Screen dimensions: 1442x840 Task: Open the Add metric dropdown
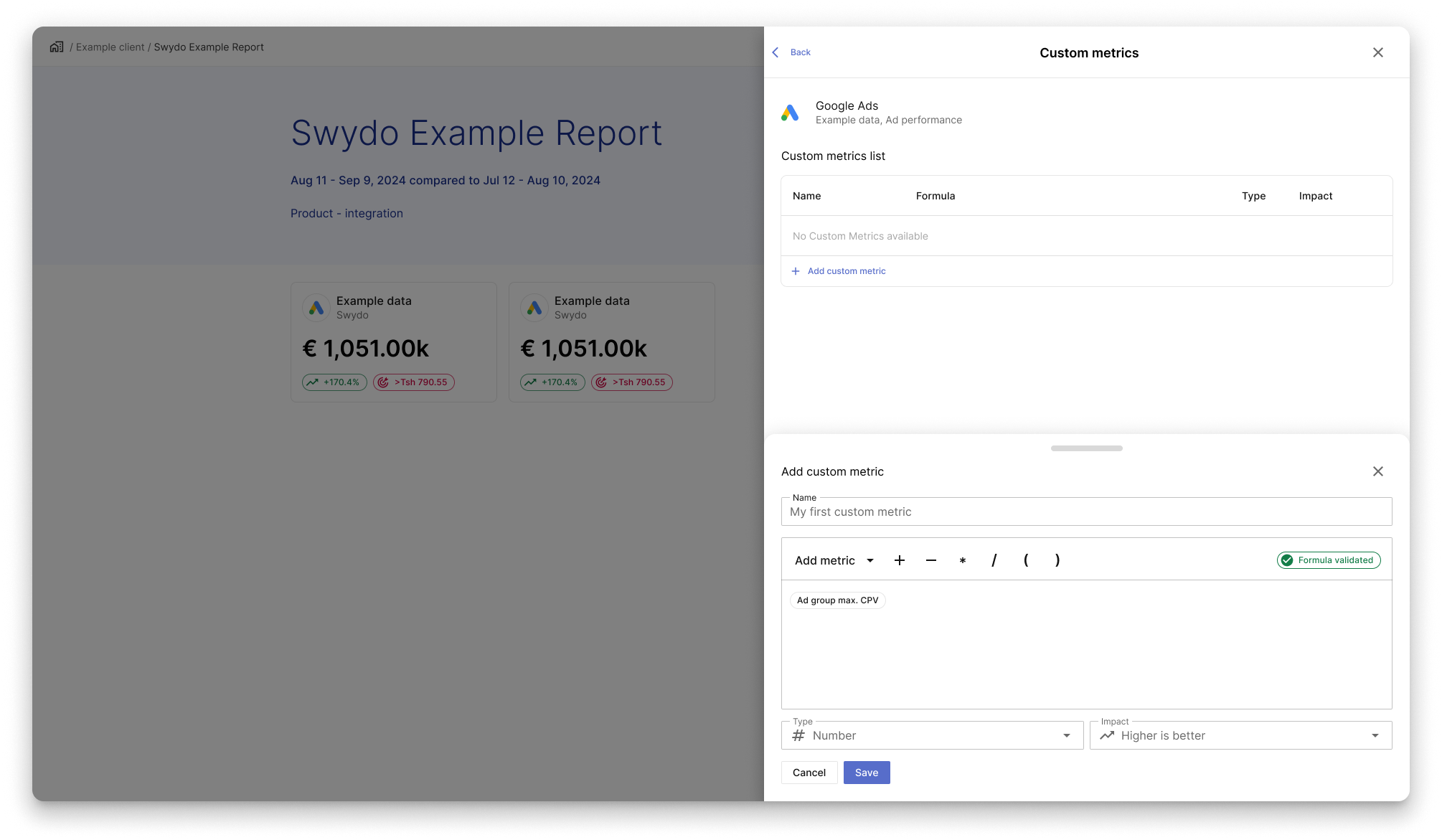[834, 560]
